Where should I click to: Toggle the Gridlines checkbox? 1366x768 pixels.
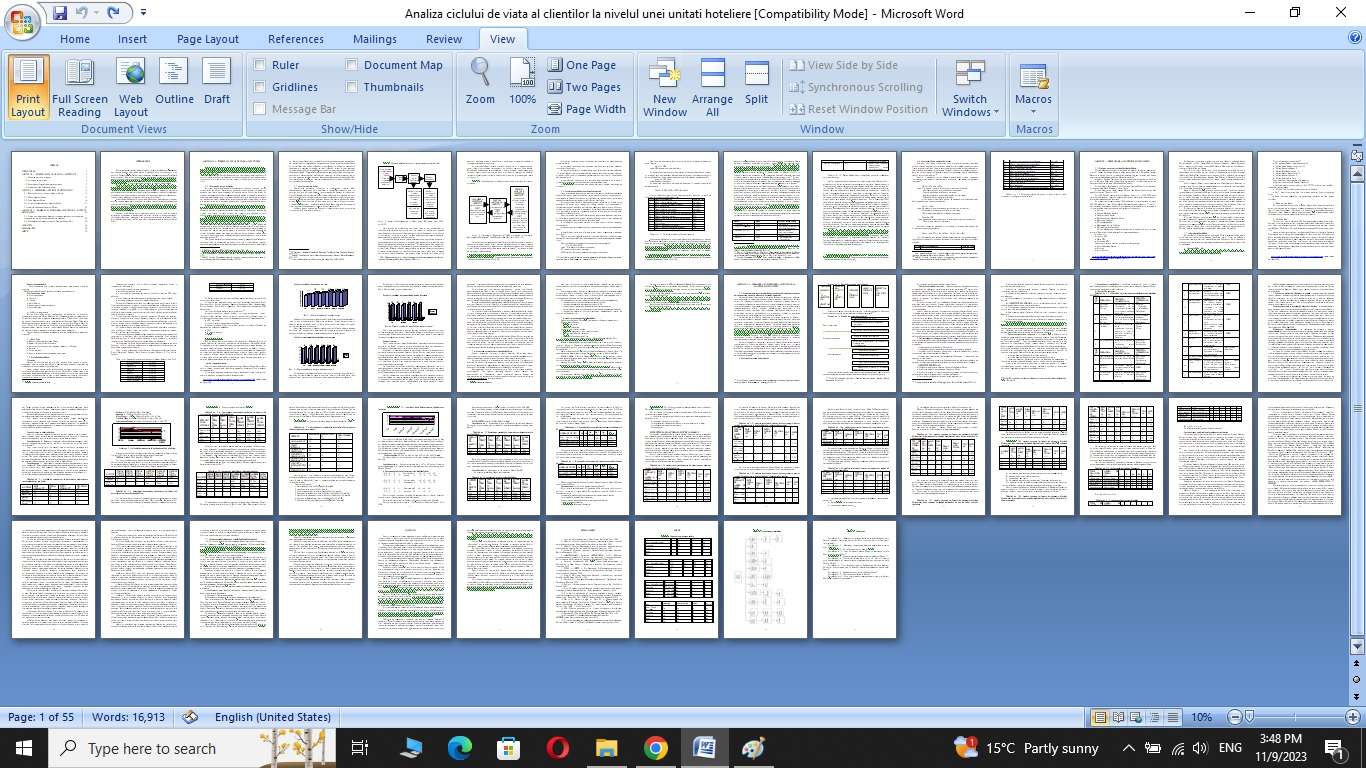[x=260, y=87]
